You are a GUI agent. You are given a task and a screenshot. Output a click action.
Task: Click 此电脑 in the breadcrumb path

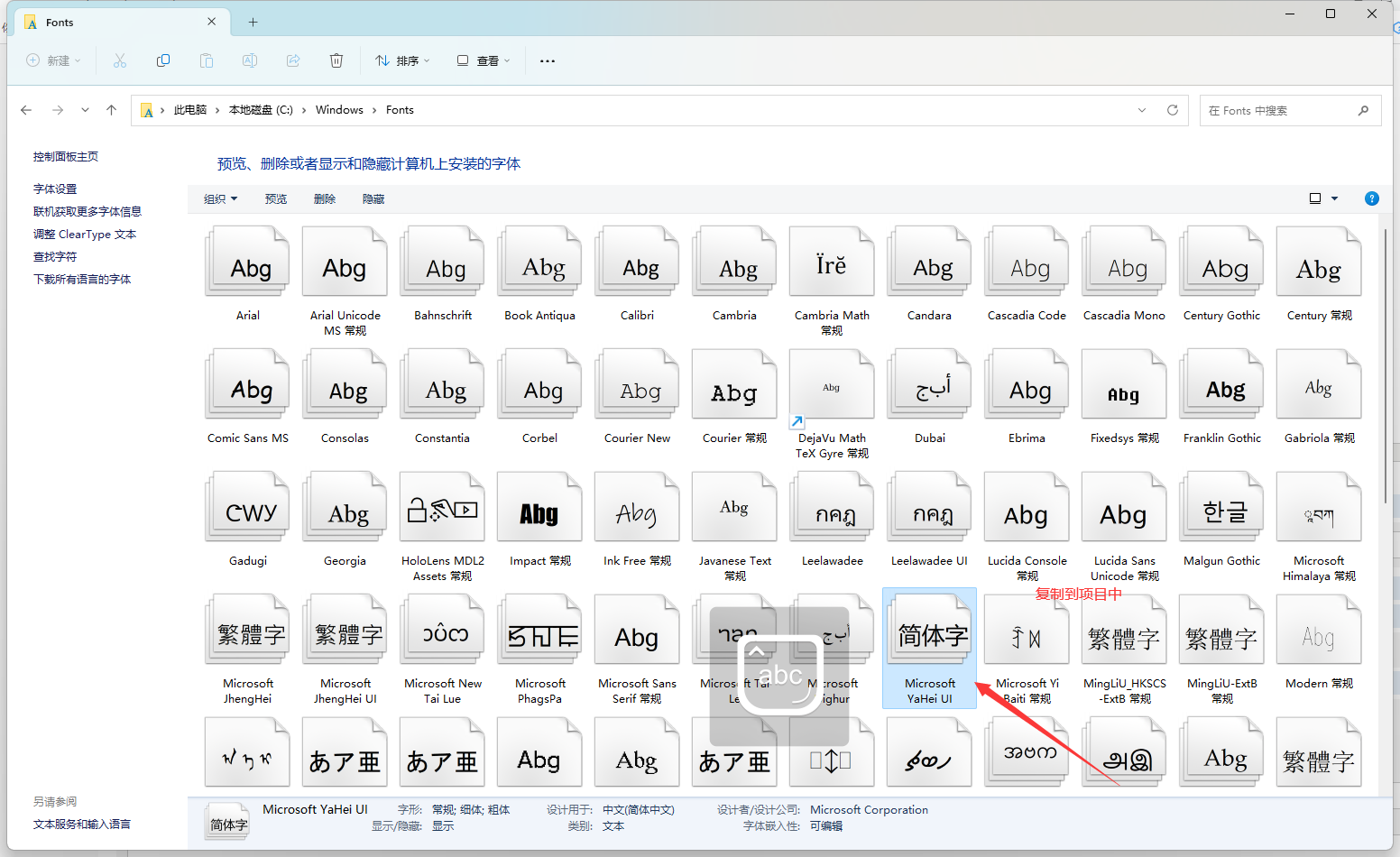[x=190, y=110]
